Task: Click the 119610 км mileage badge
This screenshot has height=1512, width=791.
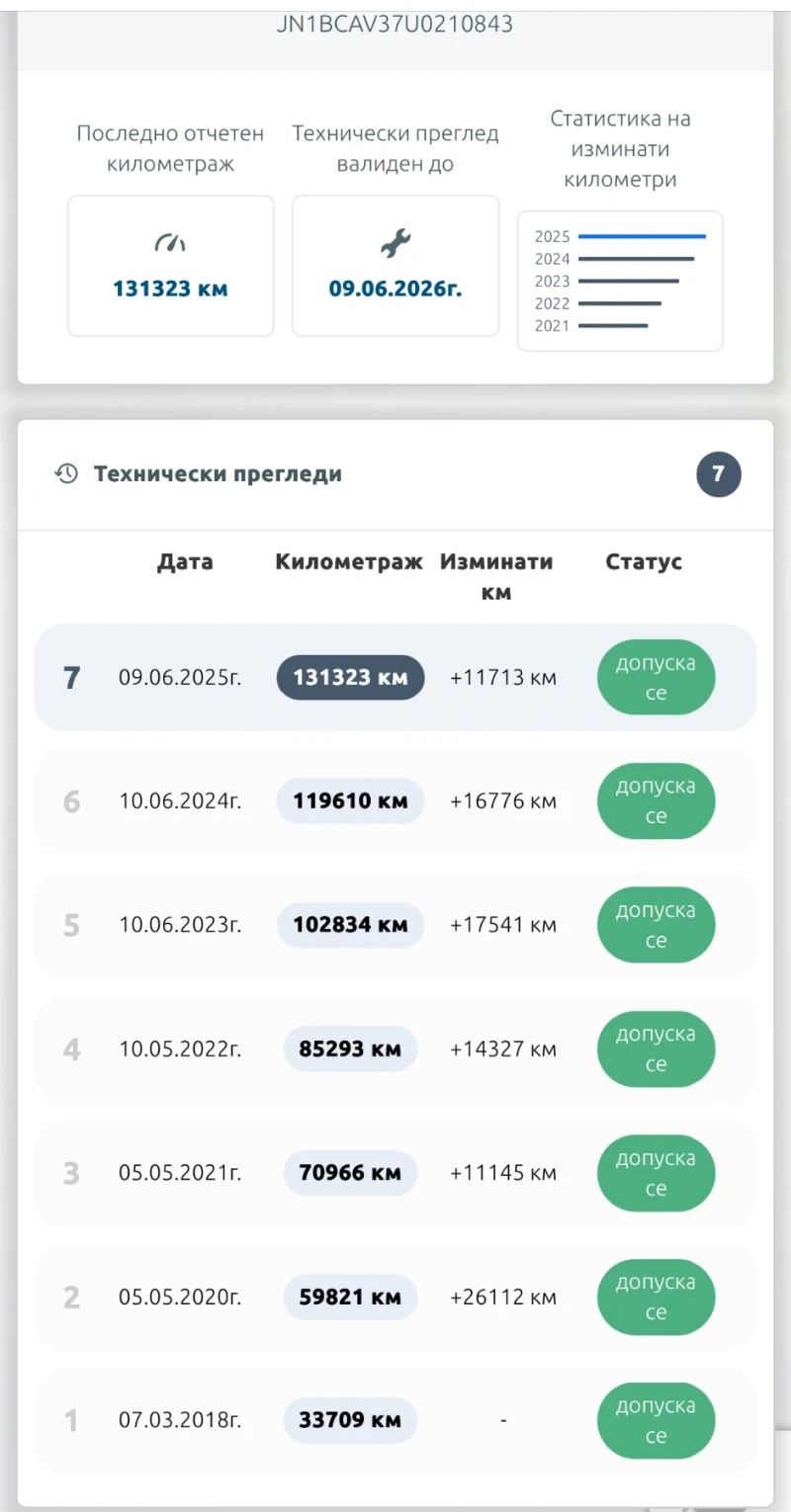Action: (x=350, y=801)
